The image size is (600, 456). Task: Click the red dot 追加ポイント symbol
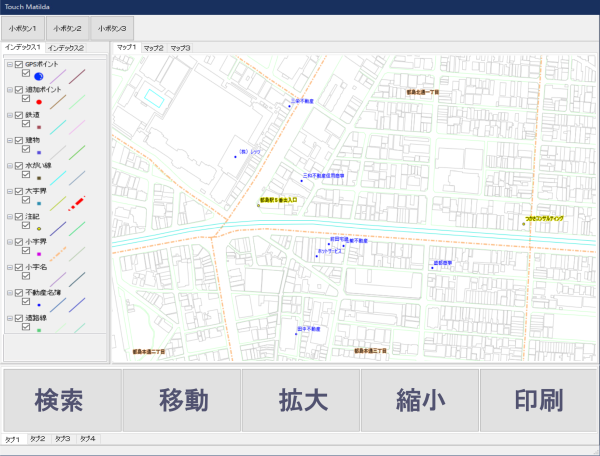[38, 101]
